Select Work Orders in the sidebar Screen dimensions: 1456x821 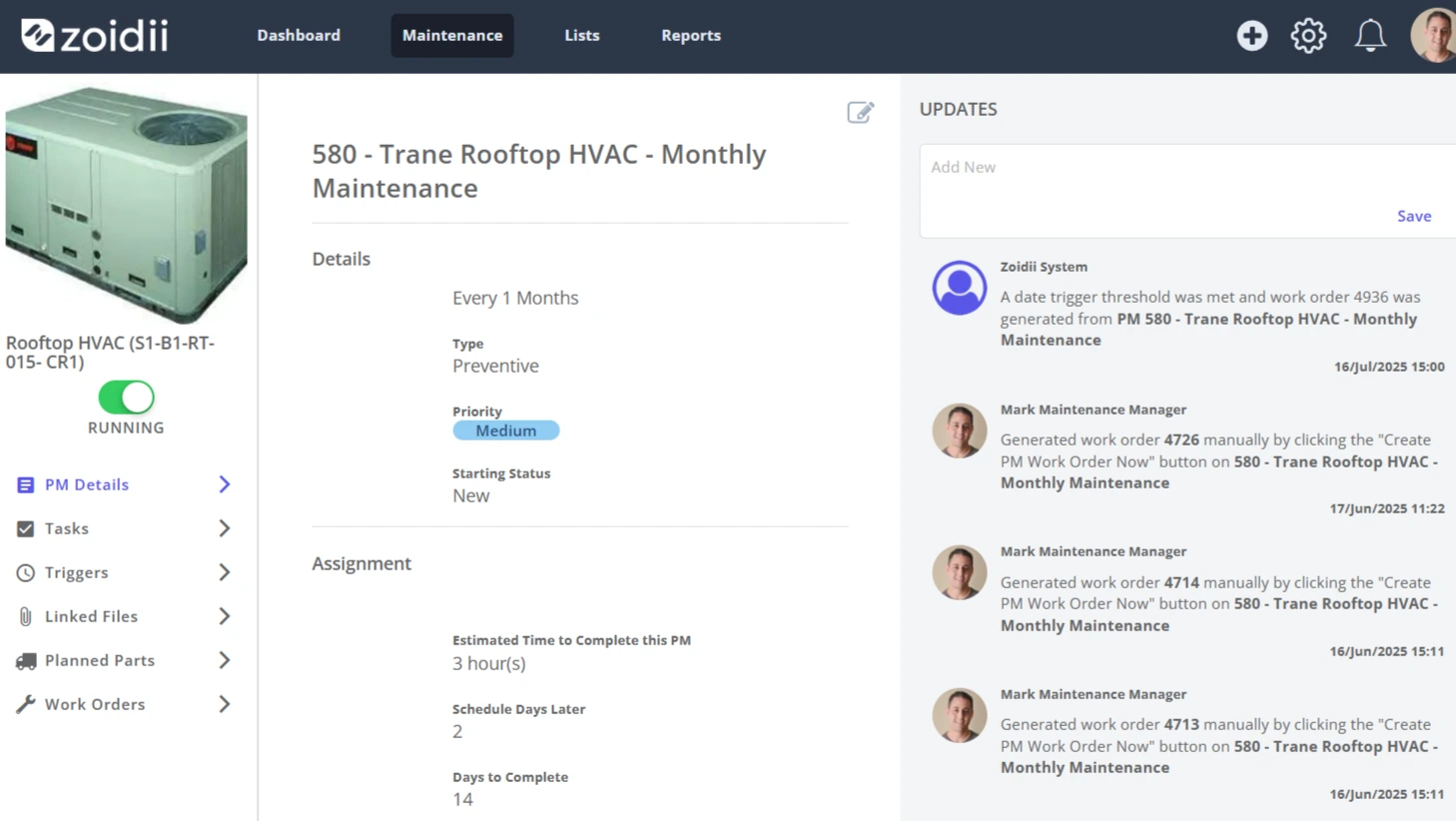95,704
